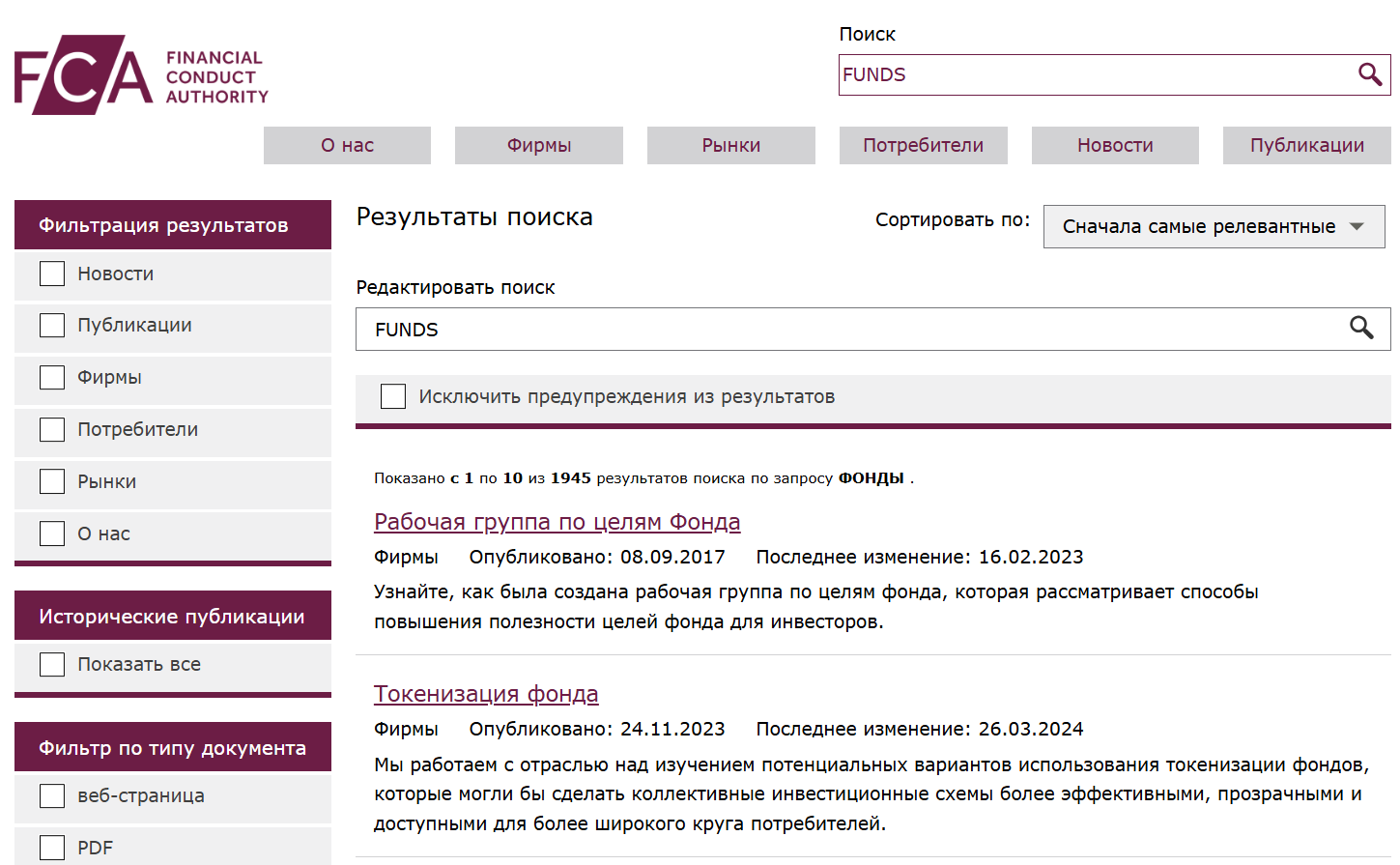
Task: Toggle Показать все under historical publications
Action: click(x=51, y=664)
